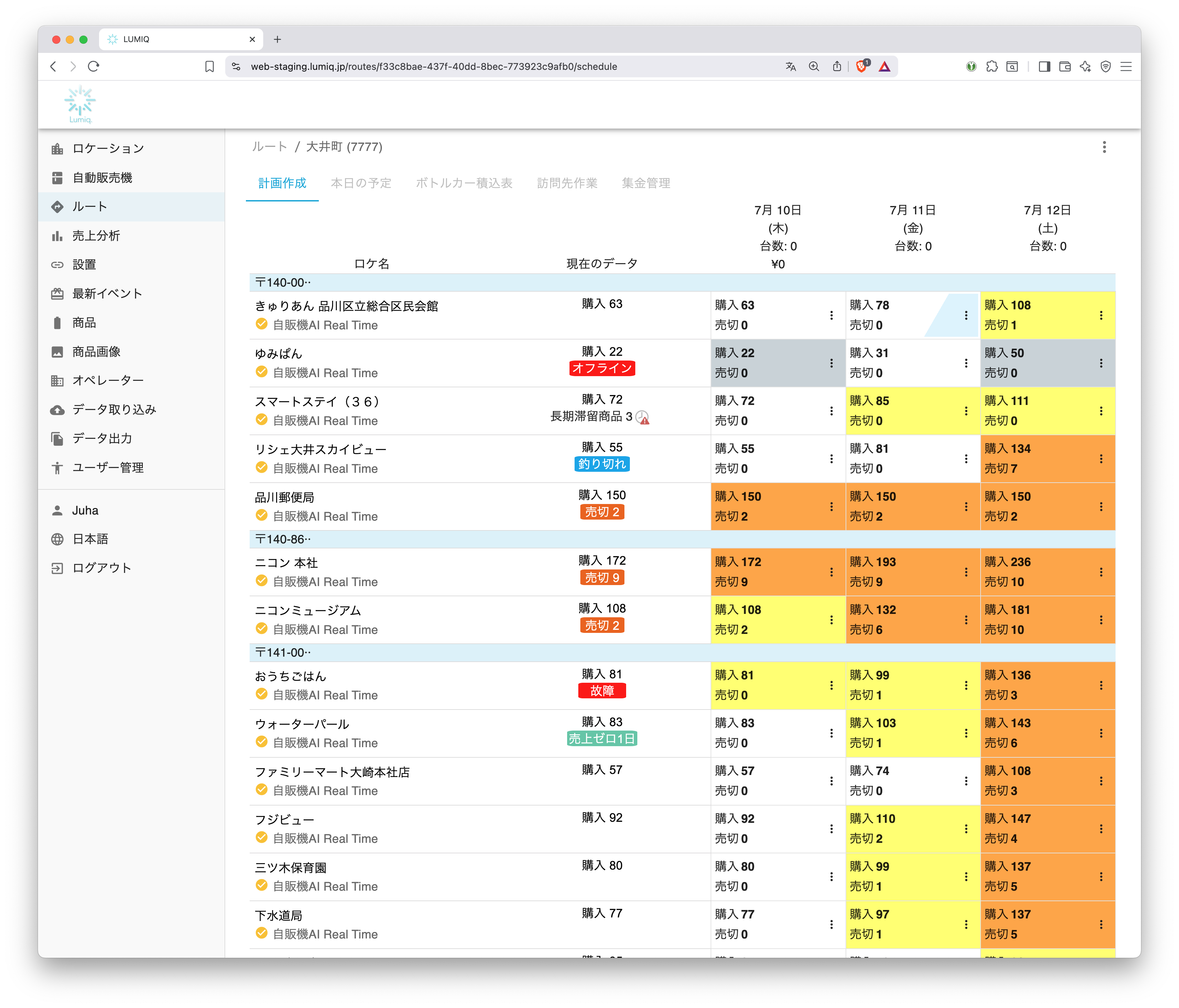
Task: Bookmark this page in address bar
Action: [209, 66]
